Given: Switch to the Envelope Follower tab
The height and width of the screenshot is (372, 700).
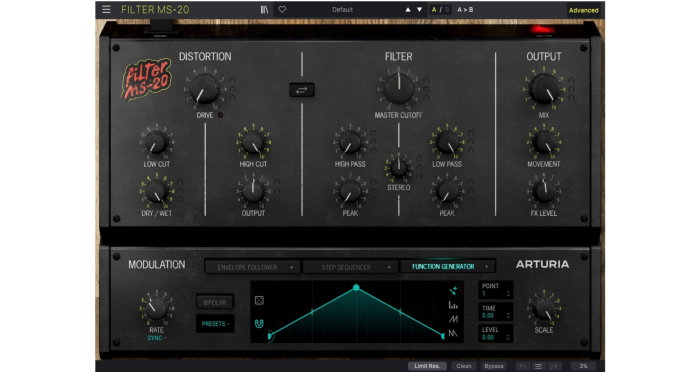Looking at the screenshot, I should [253, 268].
